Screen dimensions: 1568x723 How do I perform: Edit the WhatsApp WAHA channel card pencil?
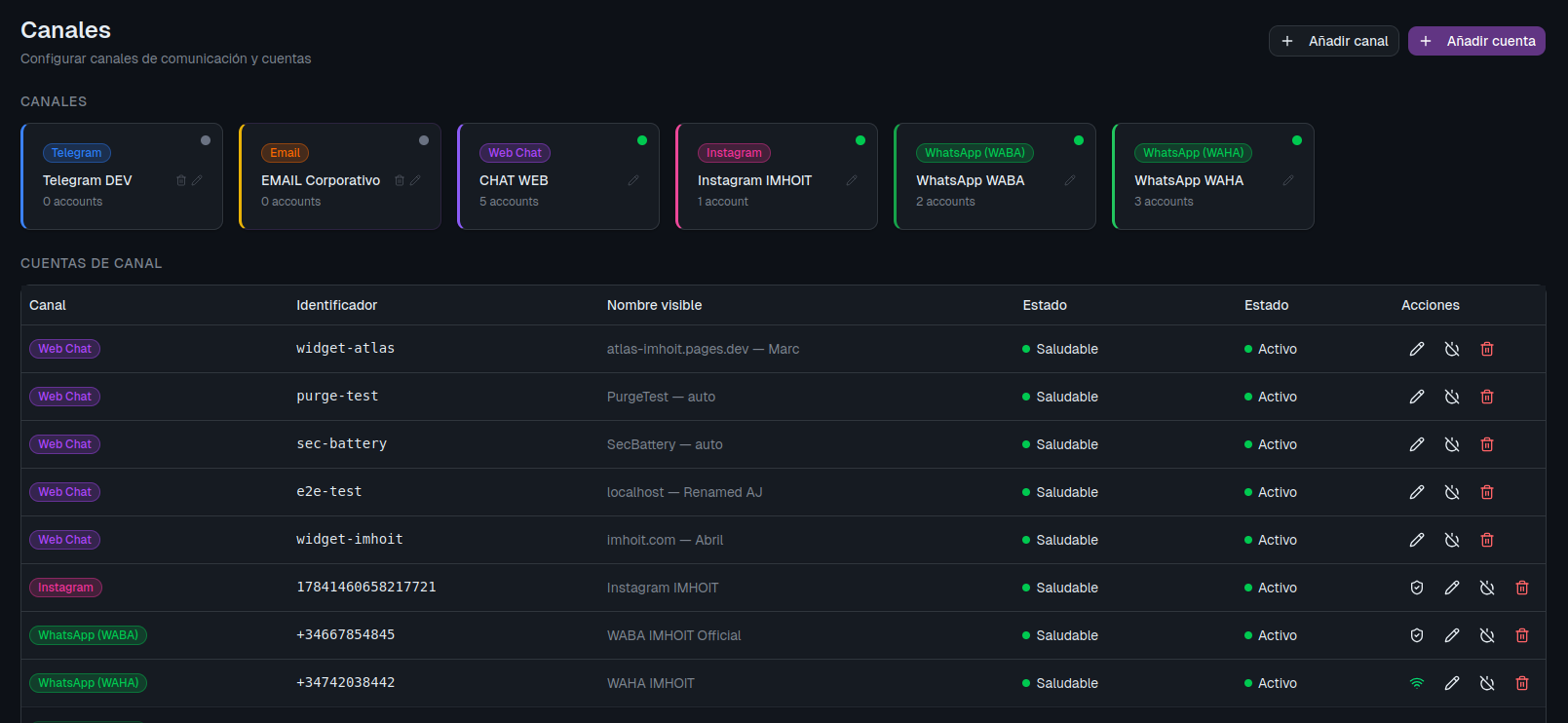tap(1288, 180)
